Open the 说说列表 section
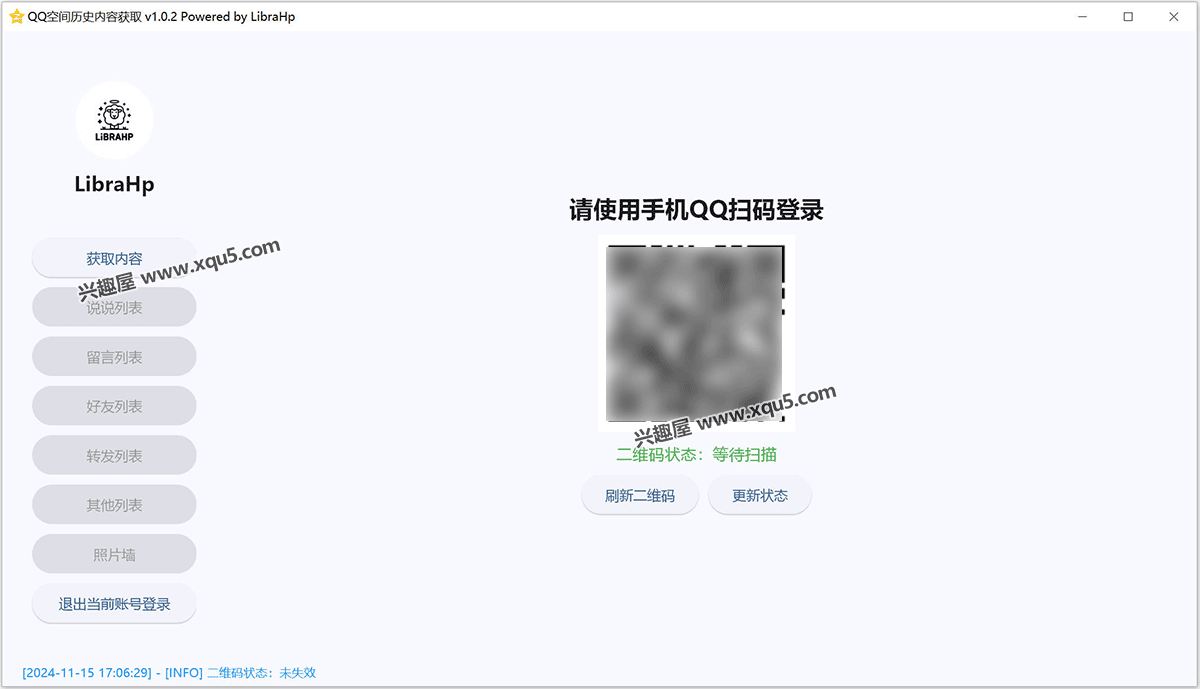The height and width of the screenshot is (689, 1200). coord(114,307)
